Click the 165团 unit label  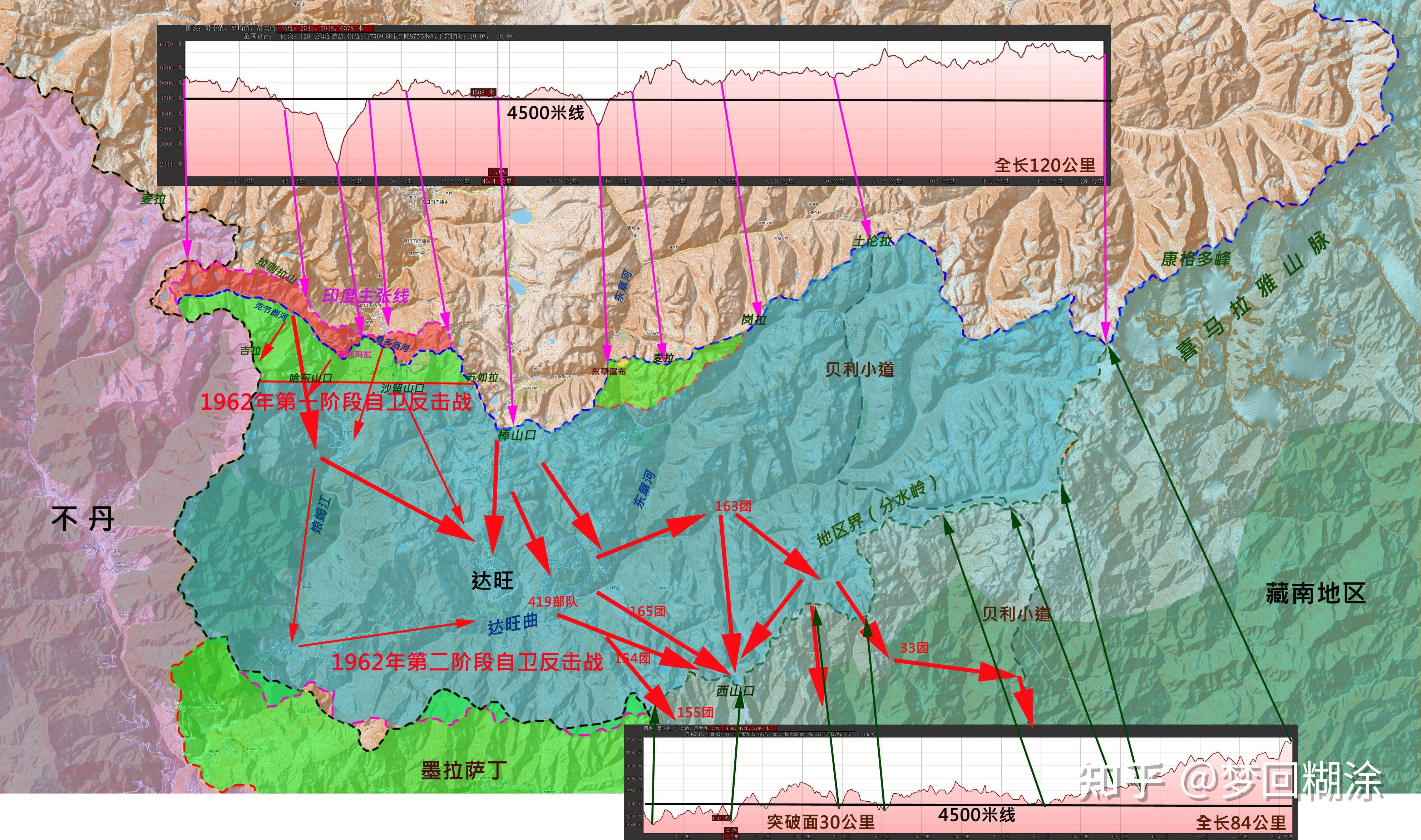[x=647, y=611]
